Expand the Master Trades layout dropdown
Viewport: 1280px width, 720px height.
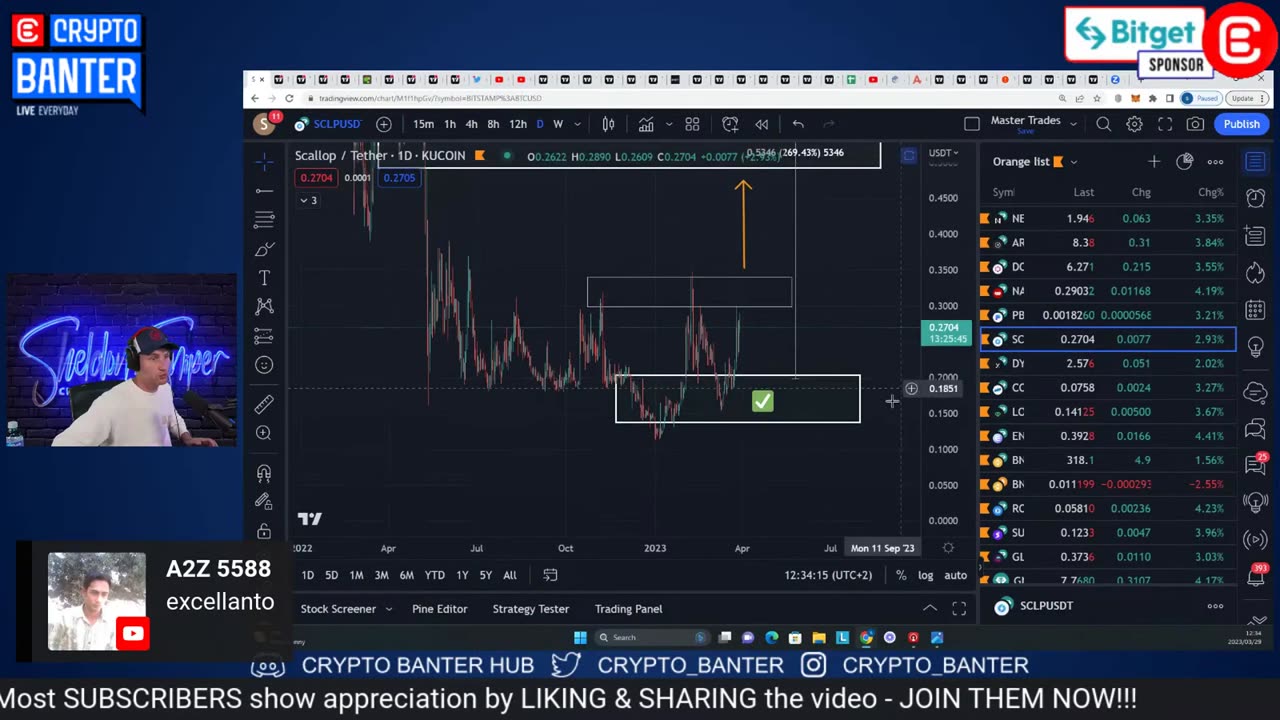1073,124
